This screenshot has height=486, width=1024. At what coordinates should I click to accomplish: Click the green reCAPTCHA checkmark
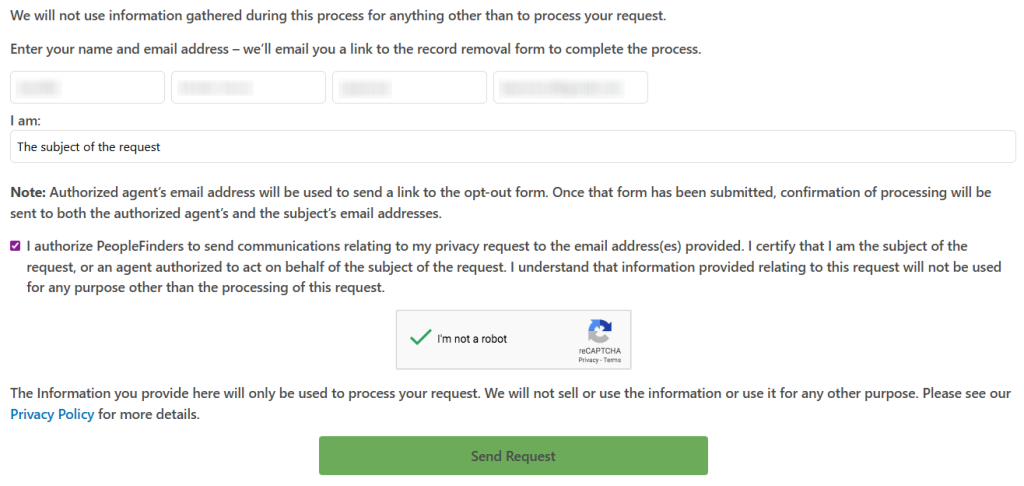419,338
